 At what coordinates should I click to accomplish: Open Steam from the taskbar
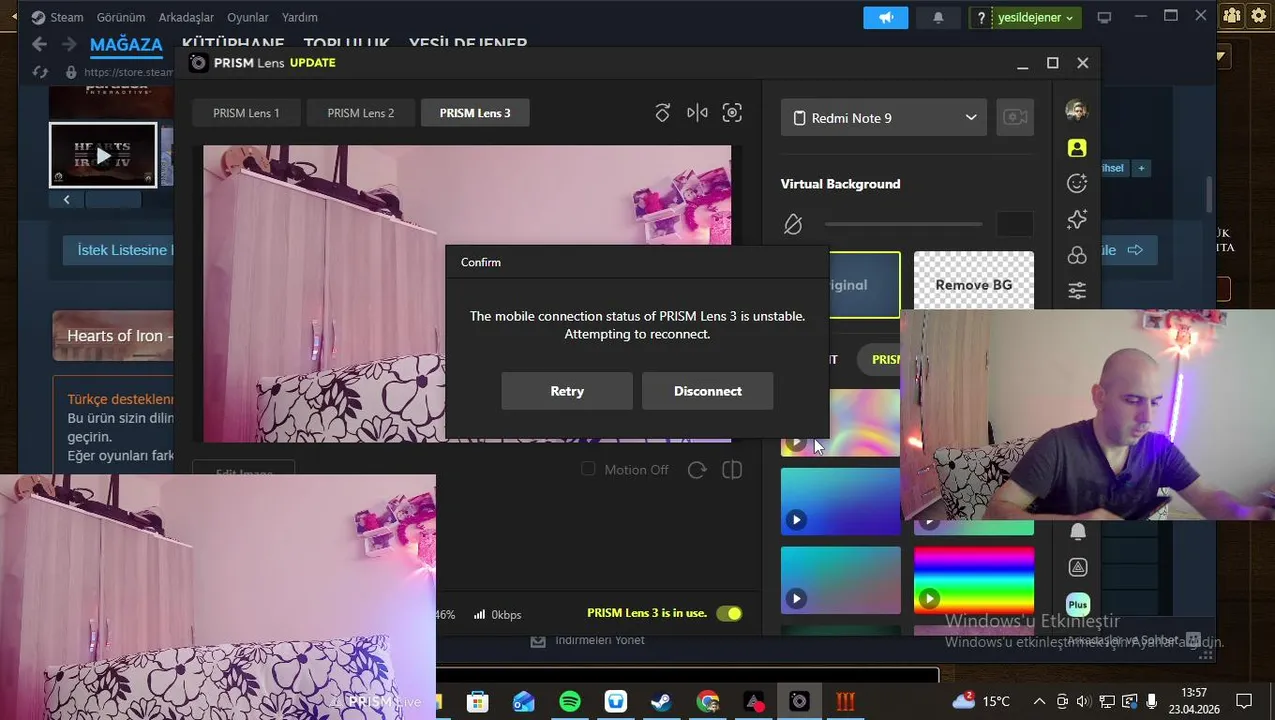pos(661,701)
